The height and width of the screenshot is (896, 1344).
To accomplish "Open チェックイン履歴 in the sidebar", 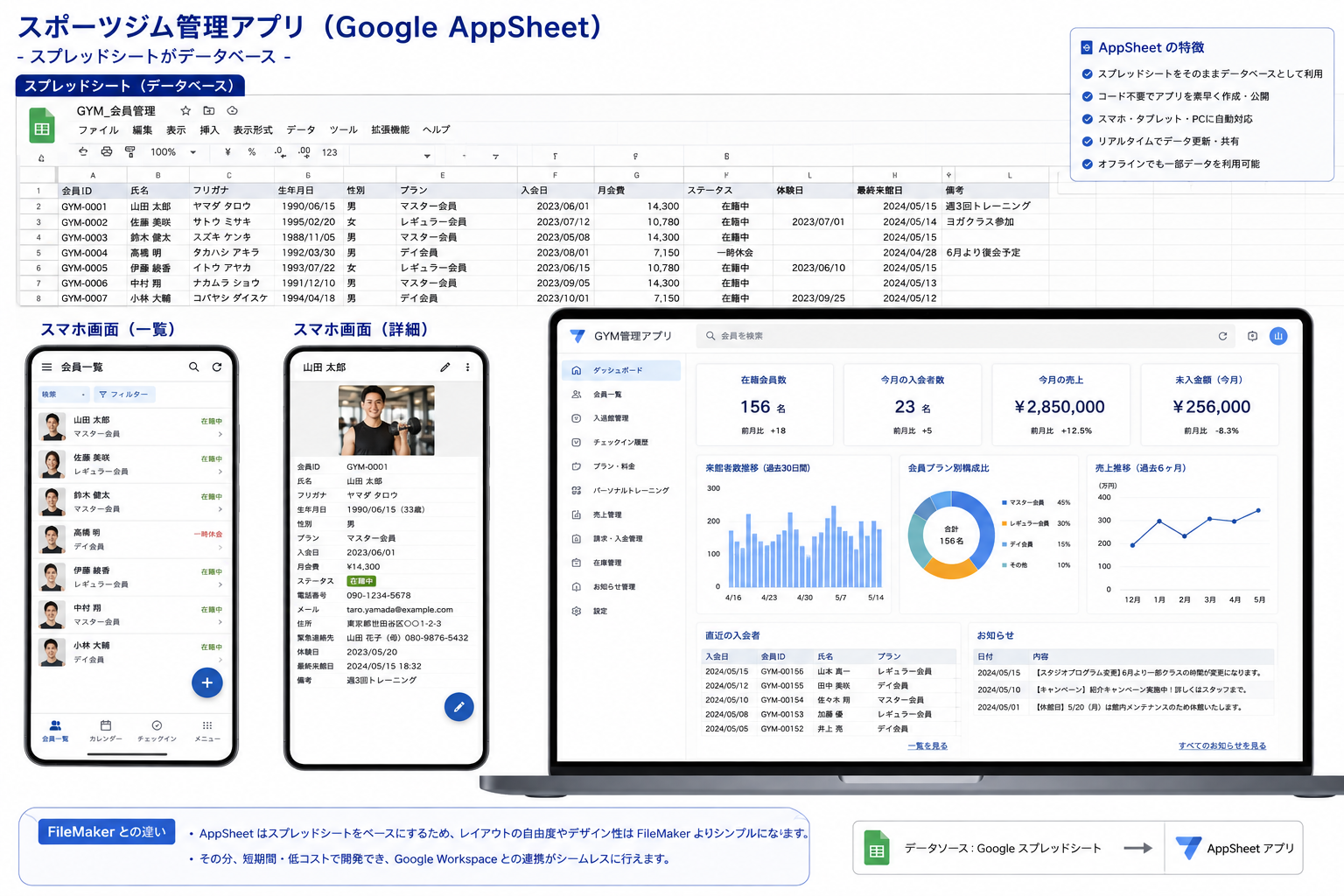I will (x=621, y=443).
